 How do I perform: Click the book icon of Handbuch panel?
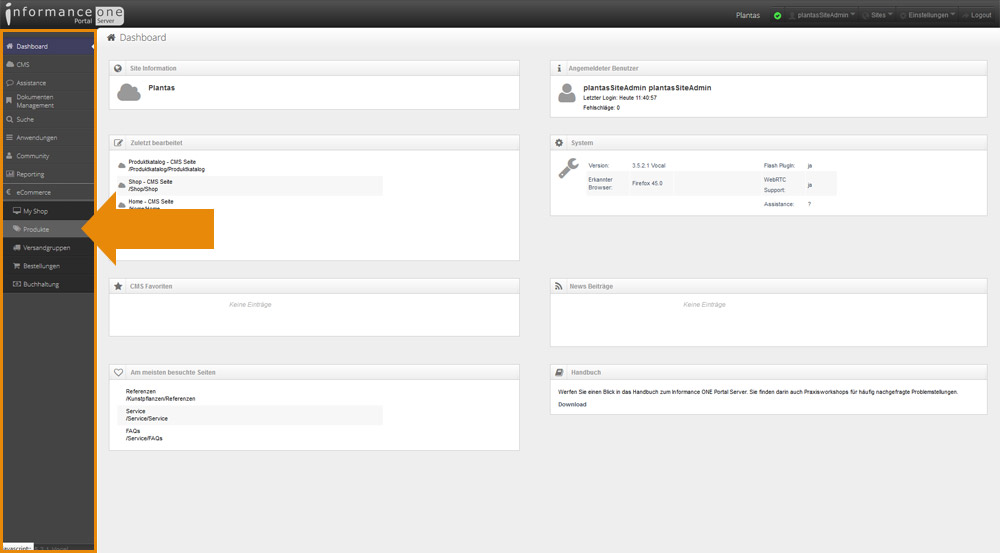pos(559,372)
